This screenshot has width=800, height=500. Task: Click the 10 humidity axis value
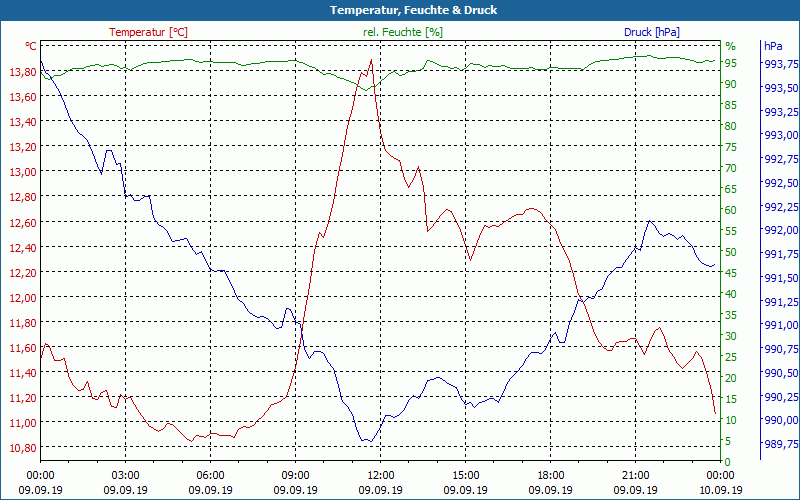(x=731, y=420)
